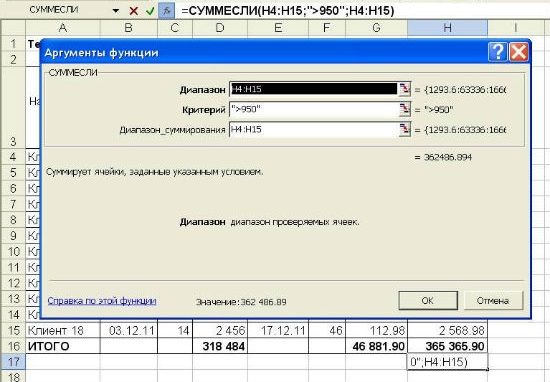
Task: Select row 1 header
Action: point(13,43)
